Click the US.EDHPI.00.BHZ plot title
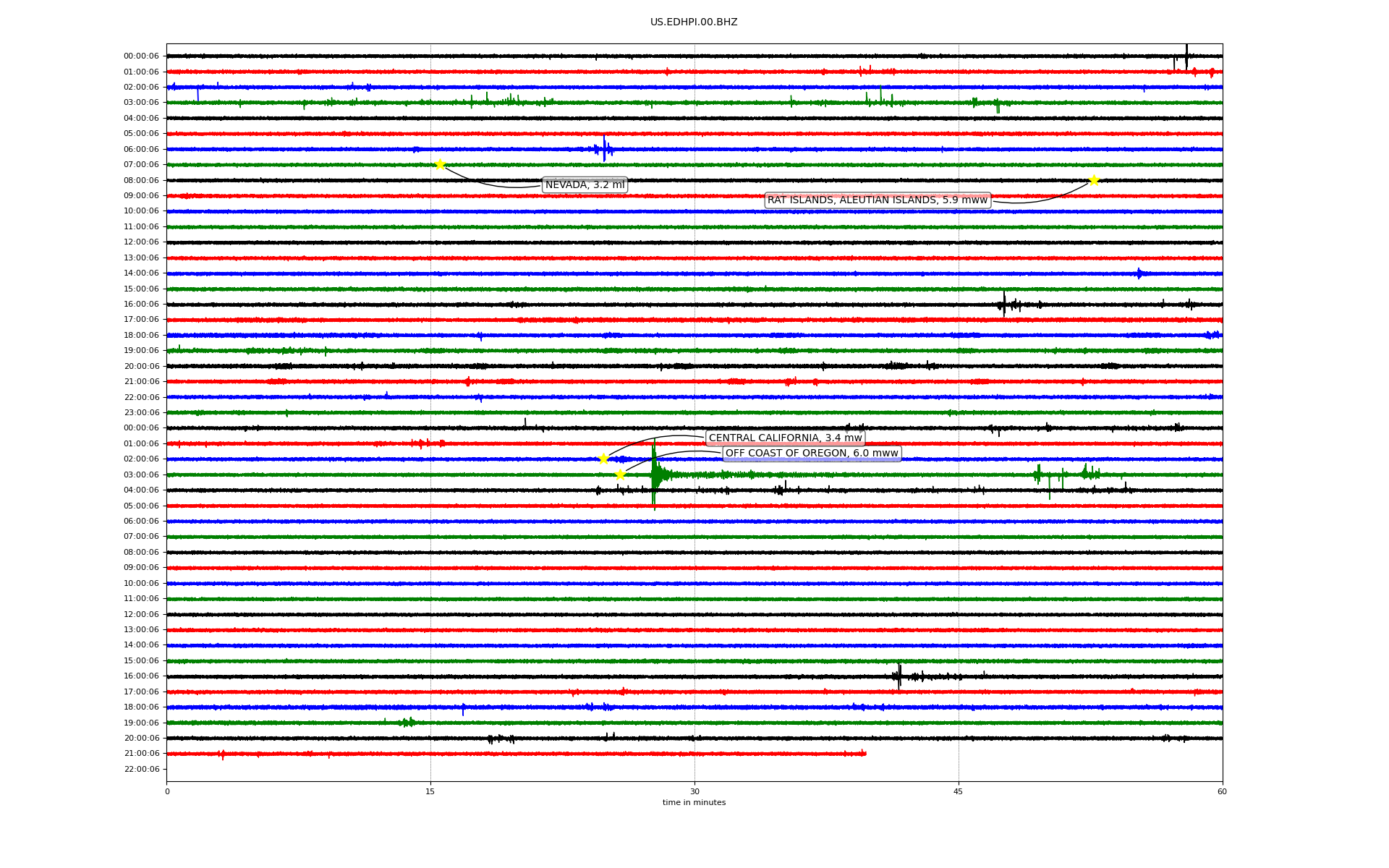 click(x=694, y=22)
